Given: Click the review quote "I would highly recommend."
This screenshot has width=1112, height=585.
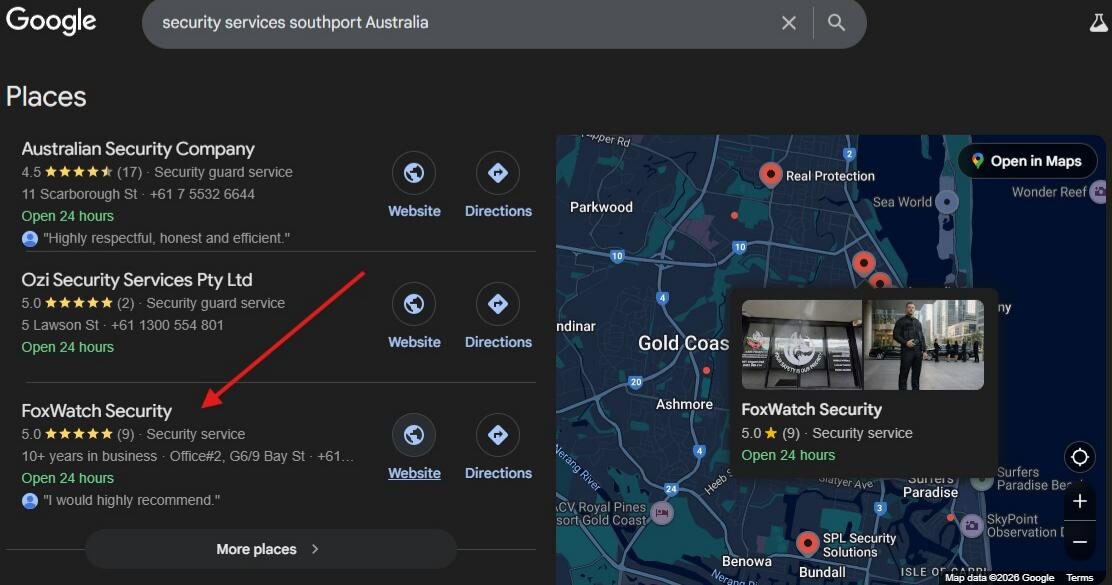Looking at the screenshot, I should (x=131, y=501).
